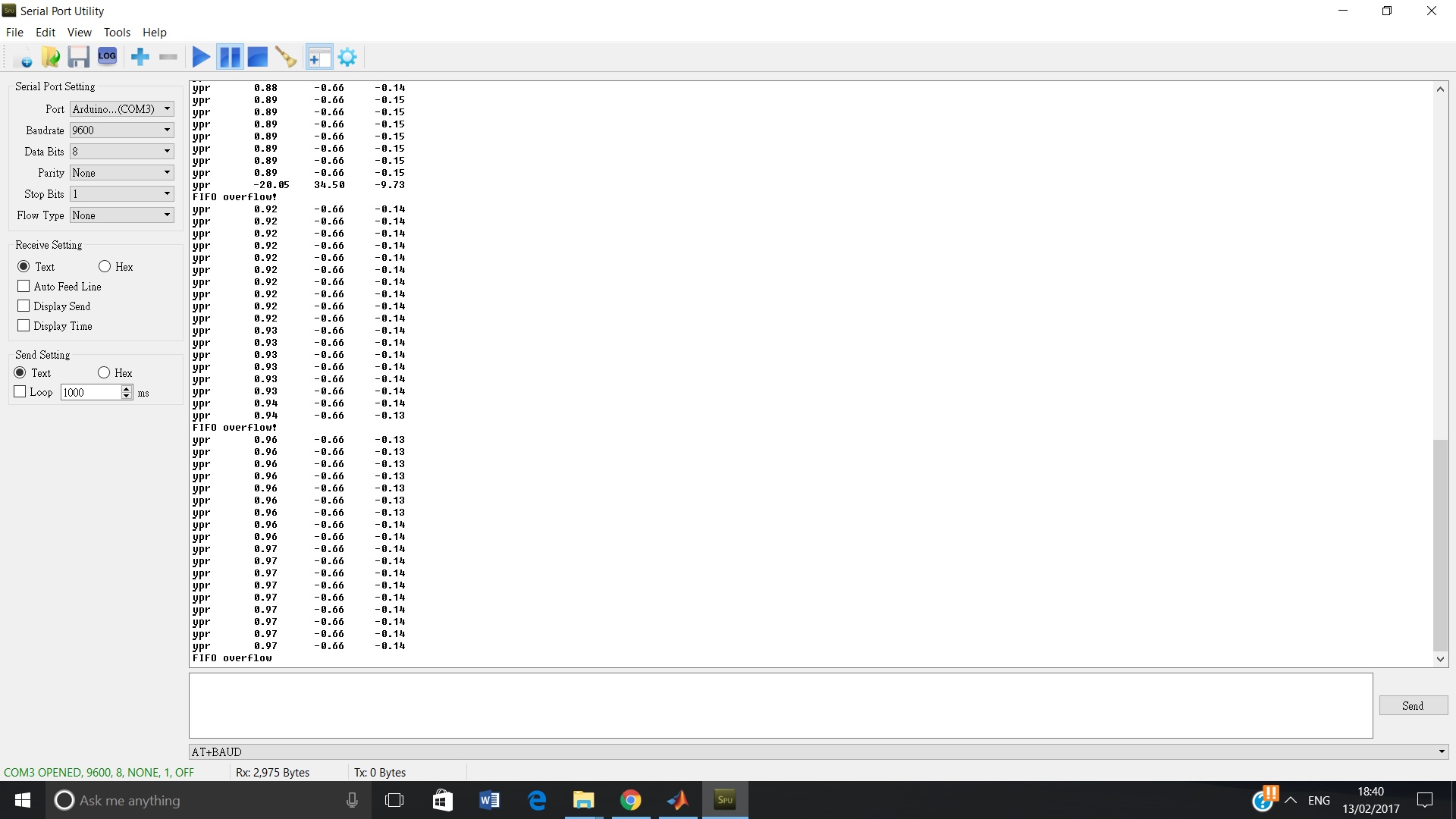Enable the Display Time checkbox
The height and width of the screenshot is (819, 1456).
tap(24, 326)
